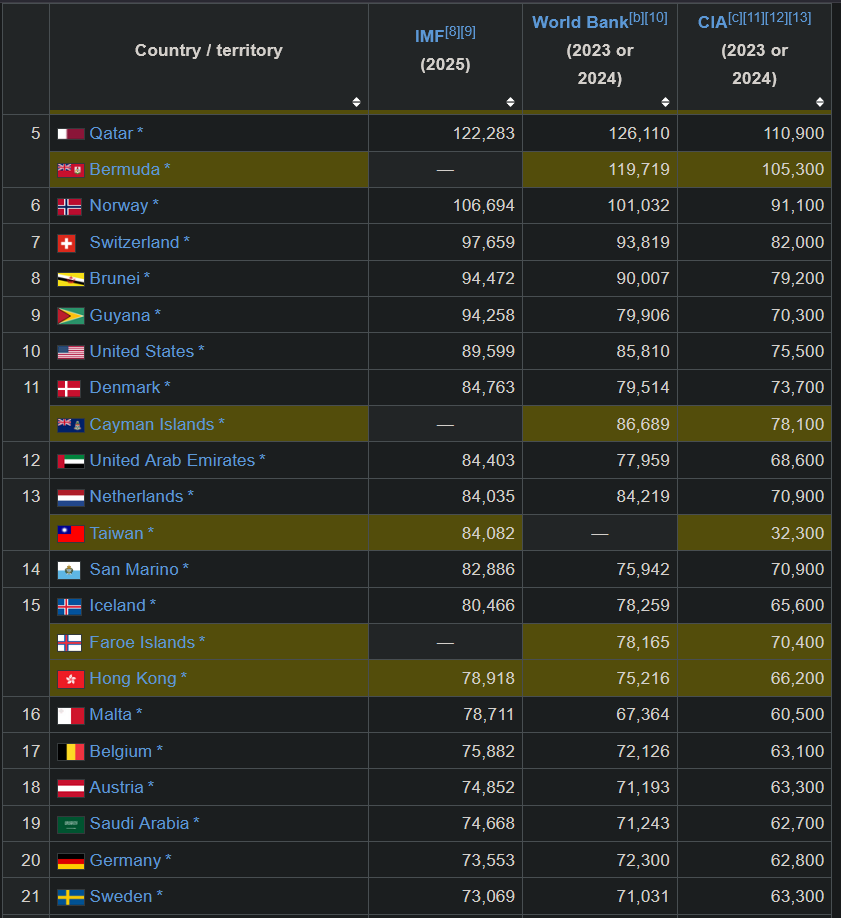The height and width of the screenshot is (918, 841).
Task: Open the Norway country link
Action: pos(119,206)
